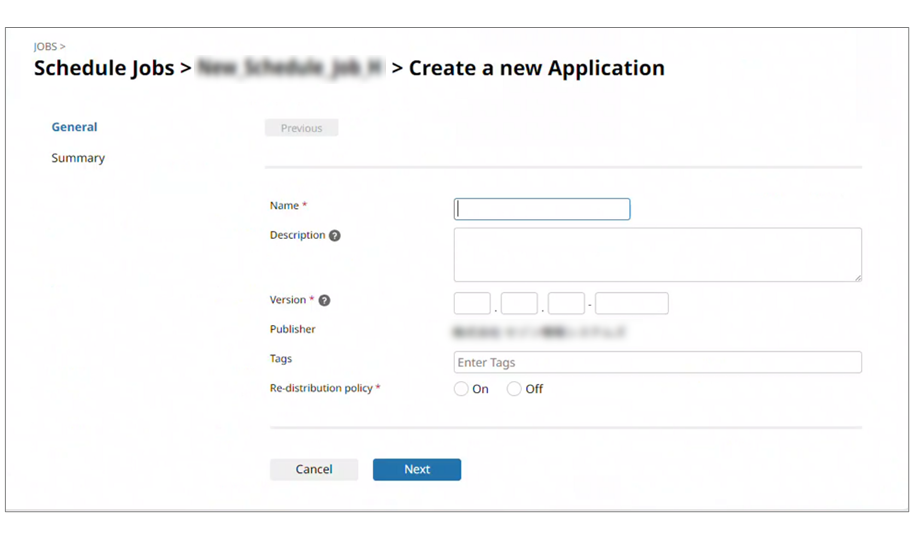Click the Description help question-mark icon

point(335,236)
